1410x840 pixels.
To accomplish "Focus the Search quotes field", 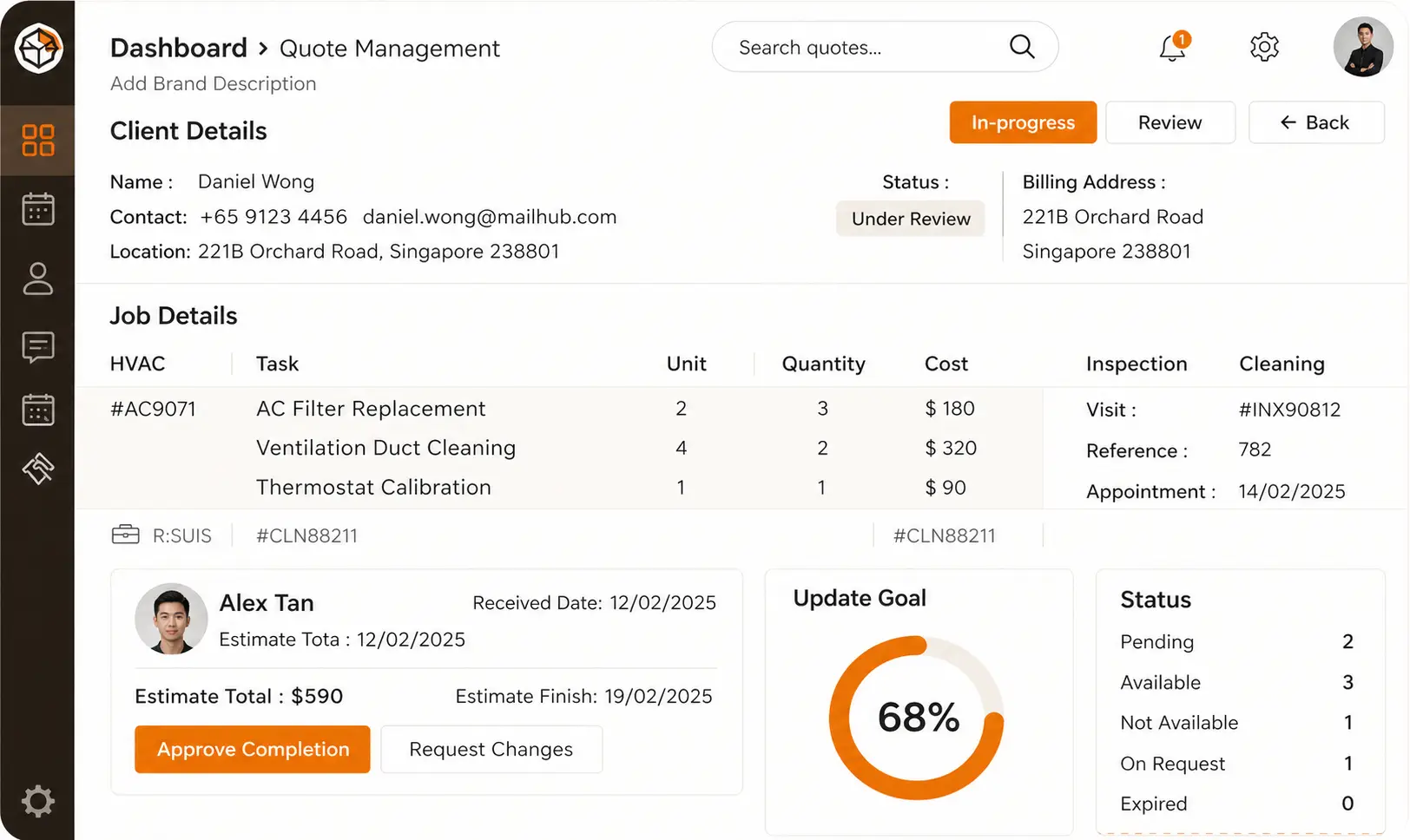I will 885,47.
